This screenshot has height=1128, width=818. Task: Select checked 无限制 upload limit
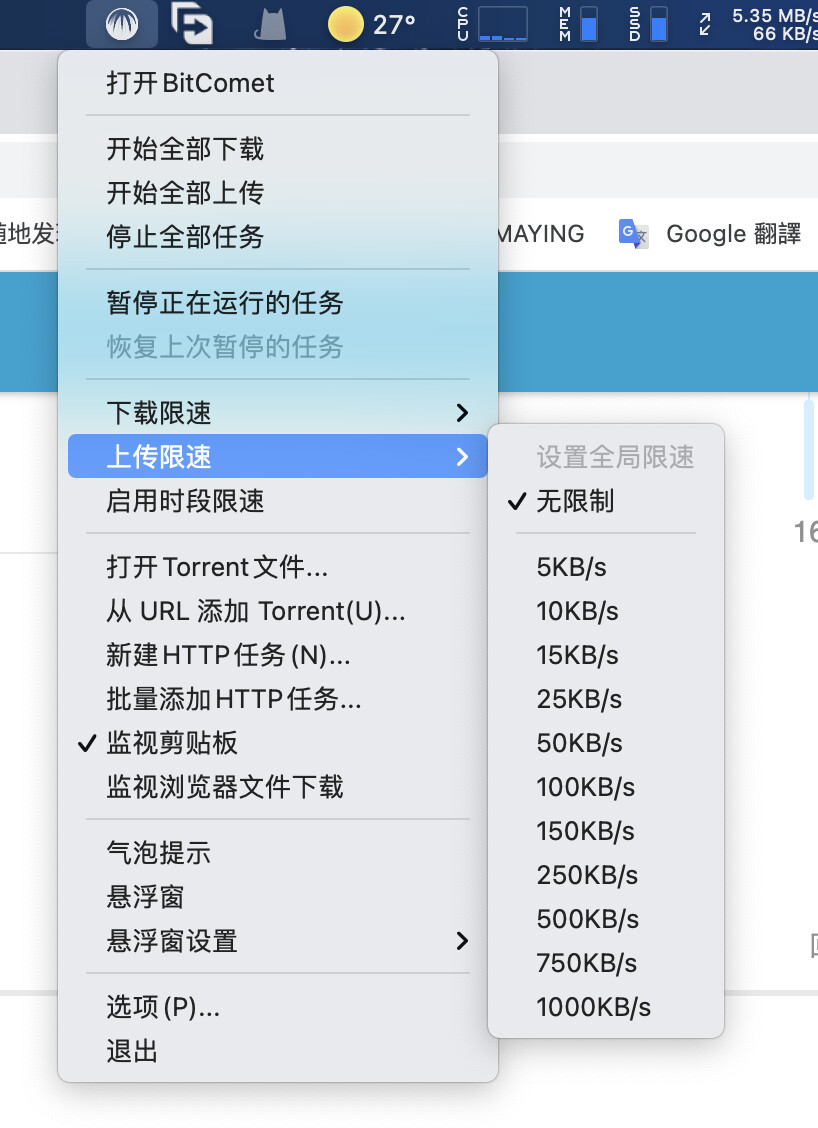606,501
